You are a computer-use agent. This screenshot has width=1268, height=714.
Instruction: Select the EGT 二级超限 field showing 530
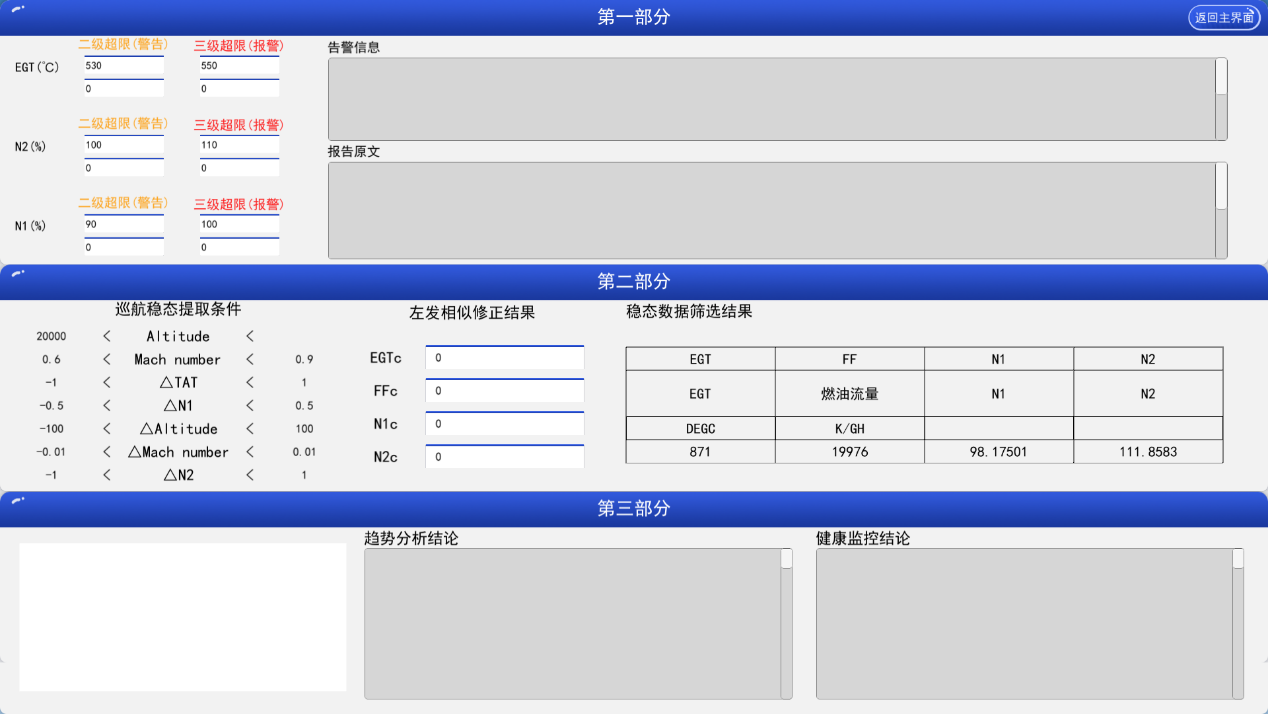click(124, 66)
